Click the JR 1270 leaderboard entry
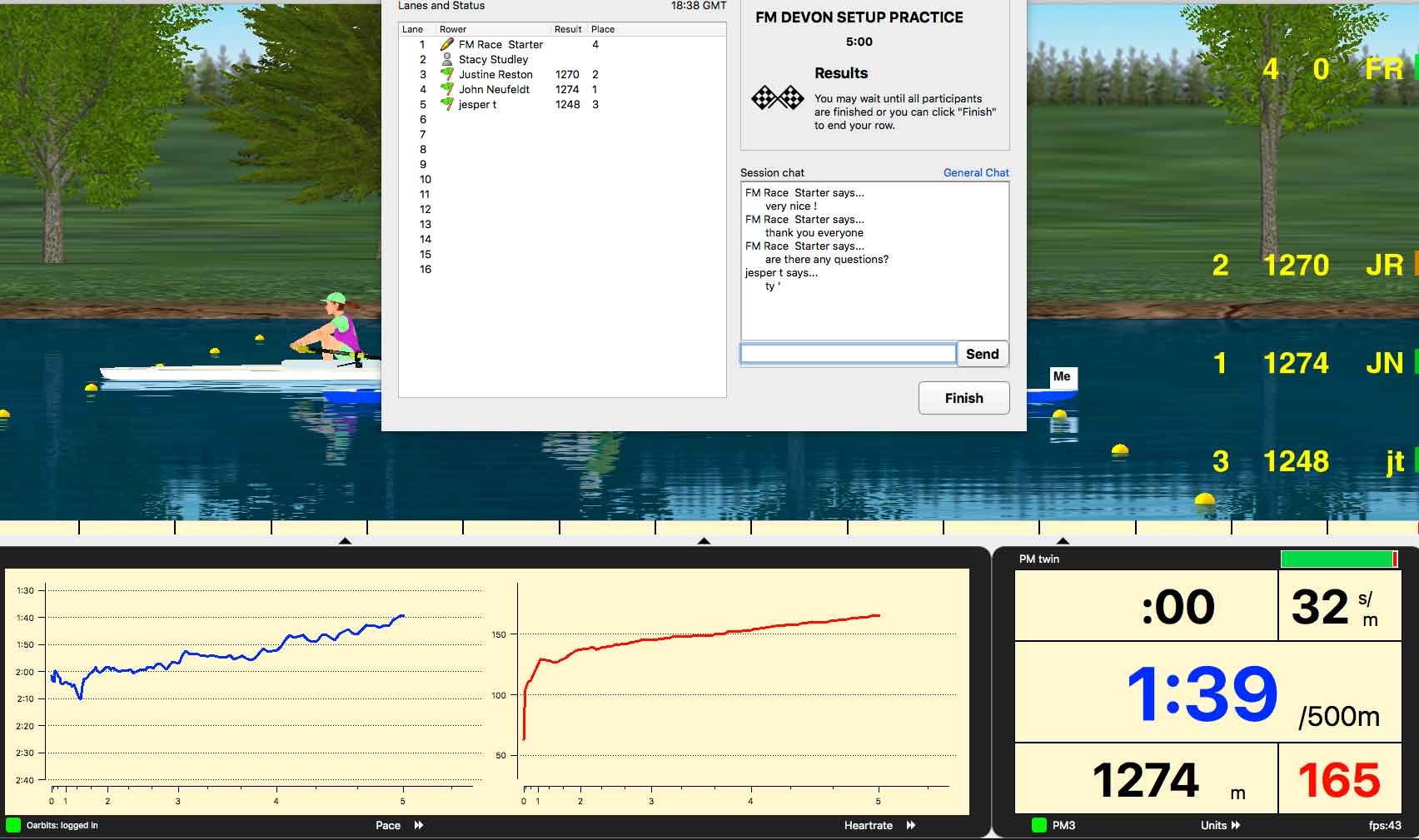This screenshot has width=1419, height=840. pyautogui.click(x=1307, y=265)
